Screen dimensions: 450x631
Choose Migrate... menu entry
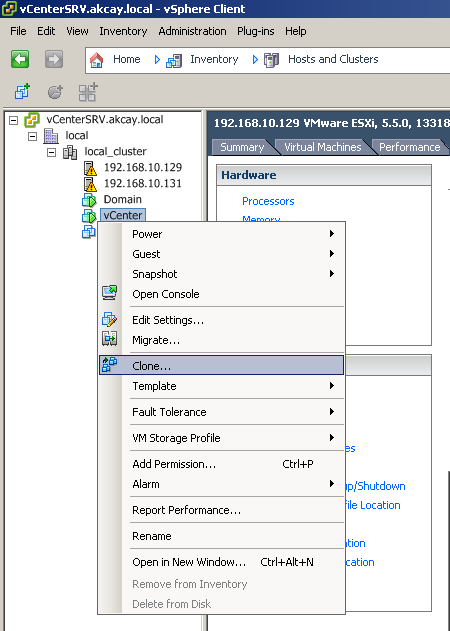pos(221,340)
